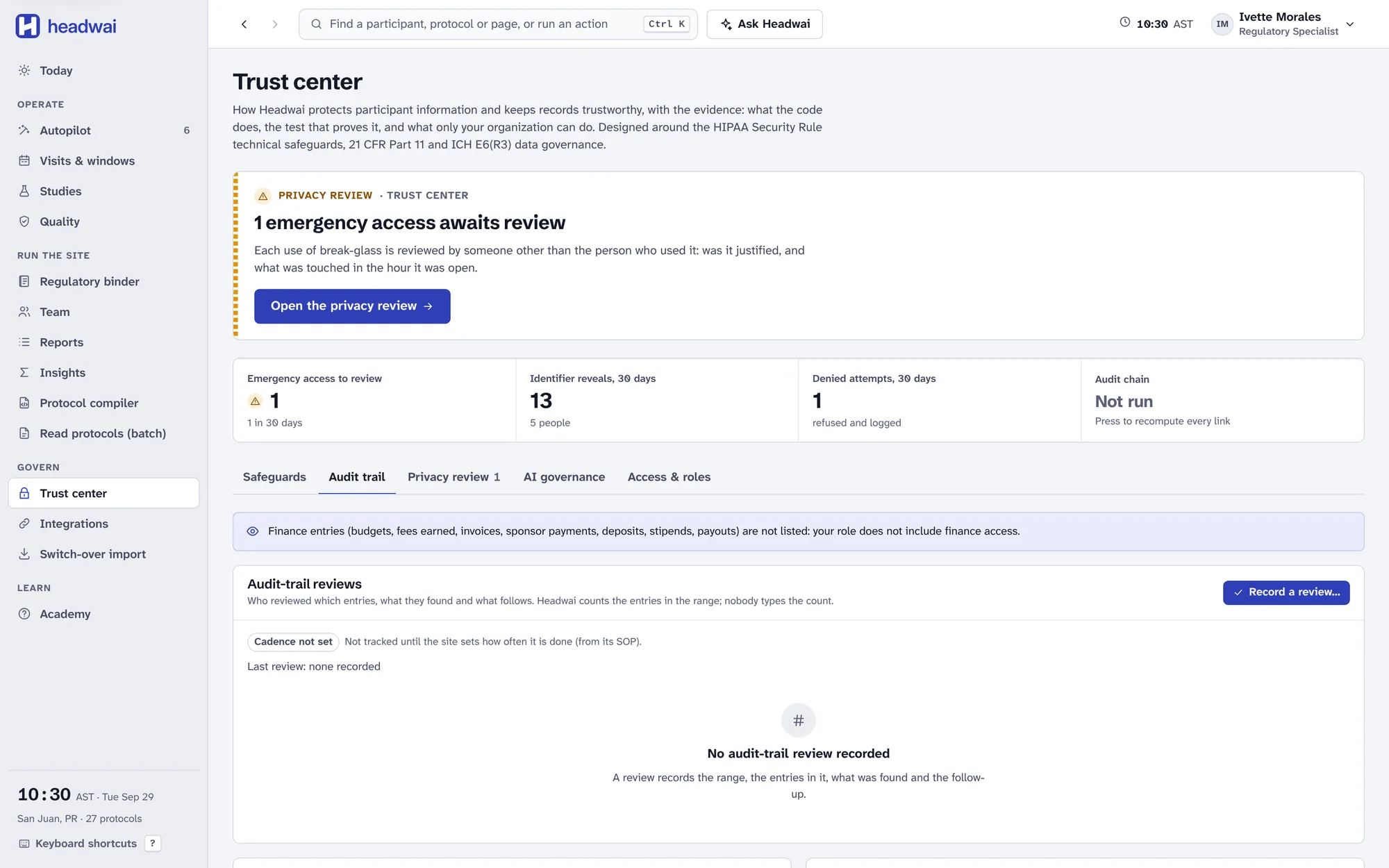Click the Autopilot badge count 6
The height and width of the screenshot is (868, 1389).
[186, 130]
